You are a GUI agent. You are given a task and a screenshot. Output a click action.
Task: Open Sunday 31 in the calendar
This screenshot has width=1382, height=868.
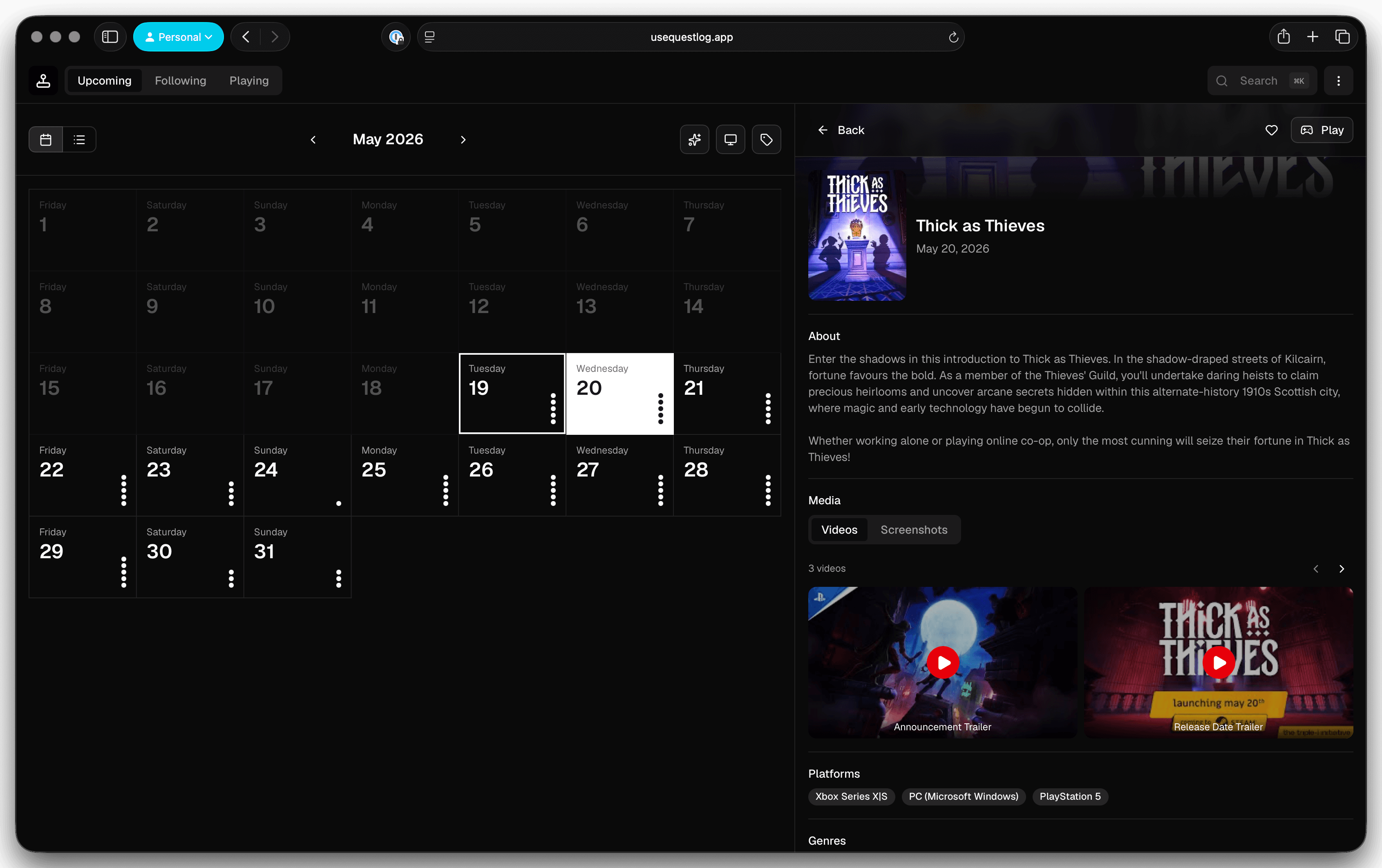click(x=297, y=557)
